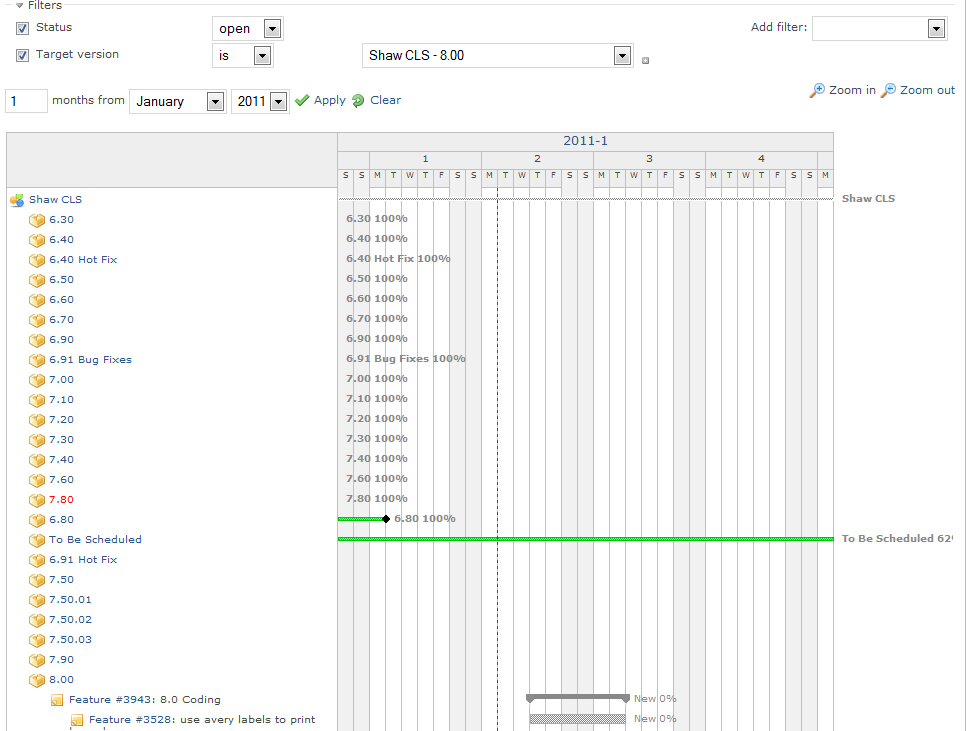Uncheck the Status filter checkbox
The width and height of the screenshot is (966, 731).
coord(23,28)
